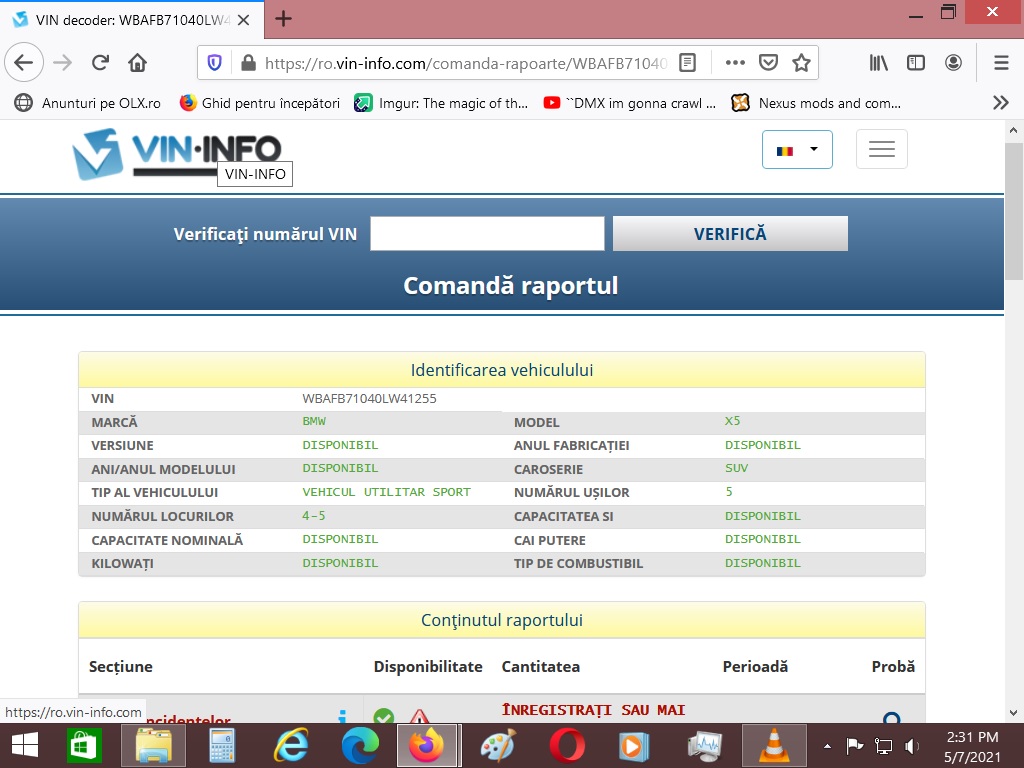Image resolution: width=1024 pixels, height=768 pixels.
Task: Open a new browser tab
Action: 284,19
